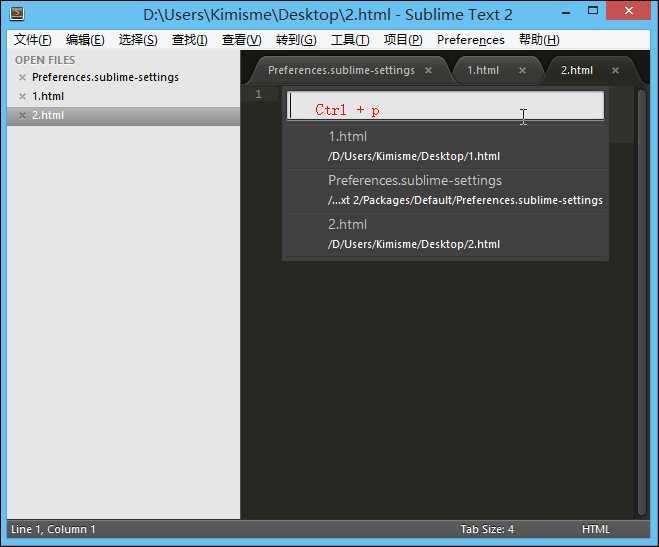The image size is (659, 547).
Task: Close Preferences.sublime-settings in the Open Files sidebar
Action: point(22,77)
